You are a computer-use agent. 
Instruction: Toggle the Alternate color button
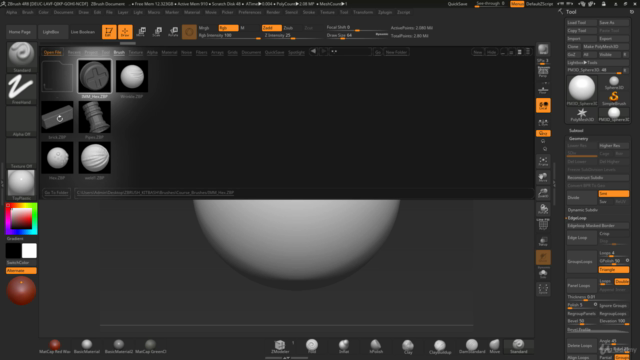point(21,271)
